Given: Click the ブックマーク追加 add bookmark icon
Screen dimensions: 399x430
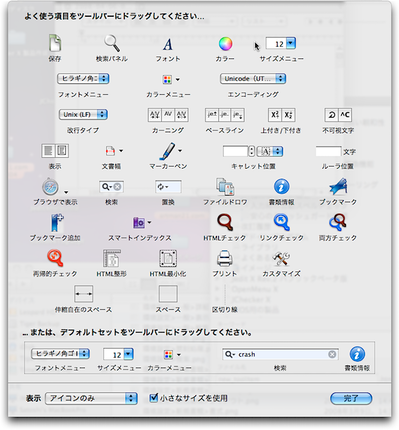Looking at the screenshot, I should click(57, 223).
